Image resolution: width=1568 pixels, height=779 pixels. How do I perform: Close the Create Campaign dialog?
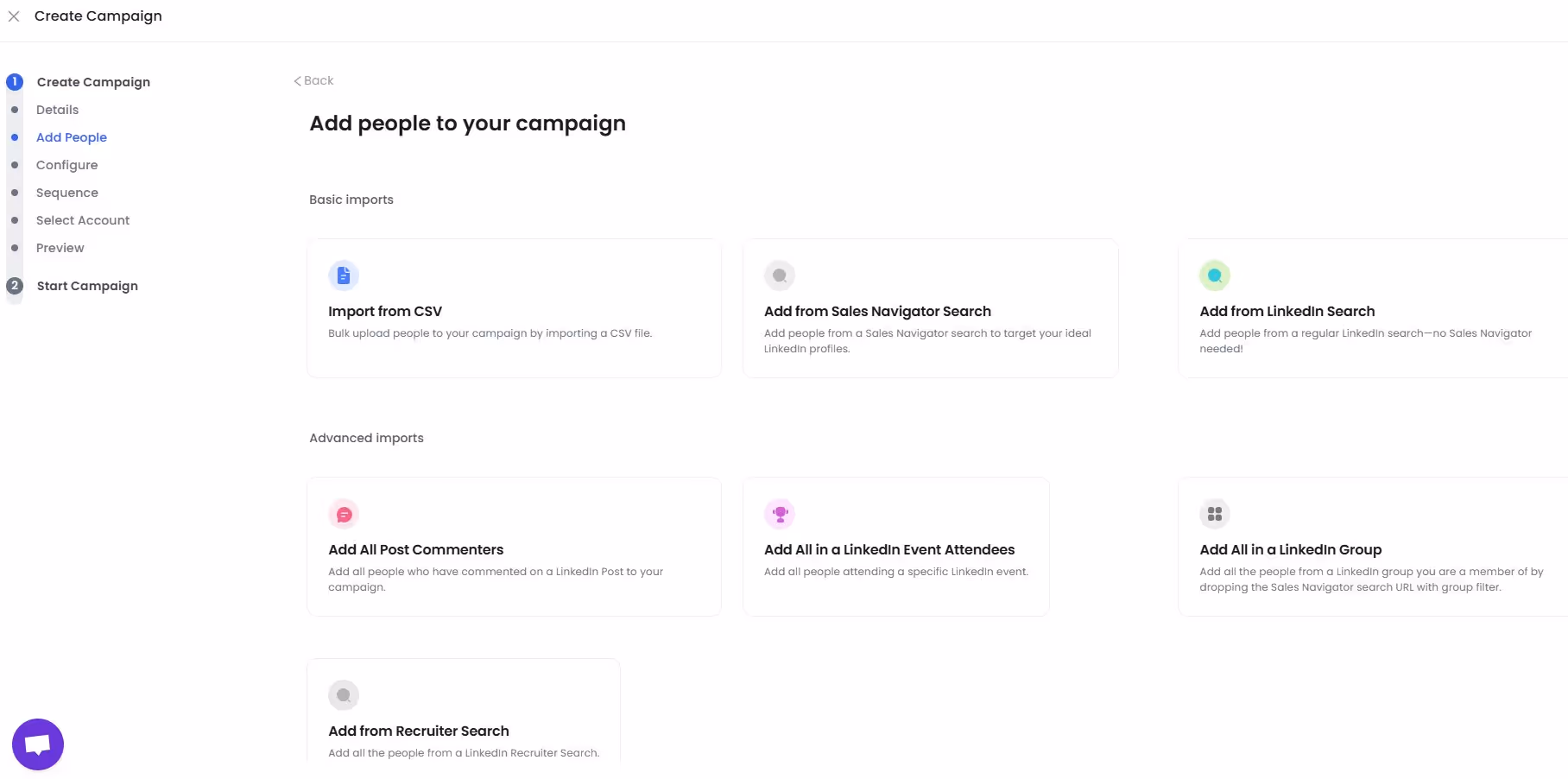click(14, 16)
